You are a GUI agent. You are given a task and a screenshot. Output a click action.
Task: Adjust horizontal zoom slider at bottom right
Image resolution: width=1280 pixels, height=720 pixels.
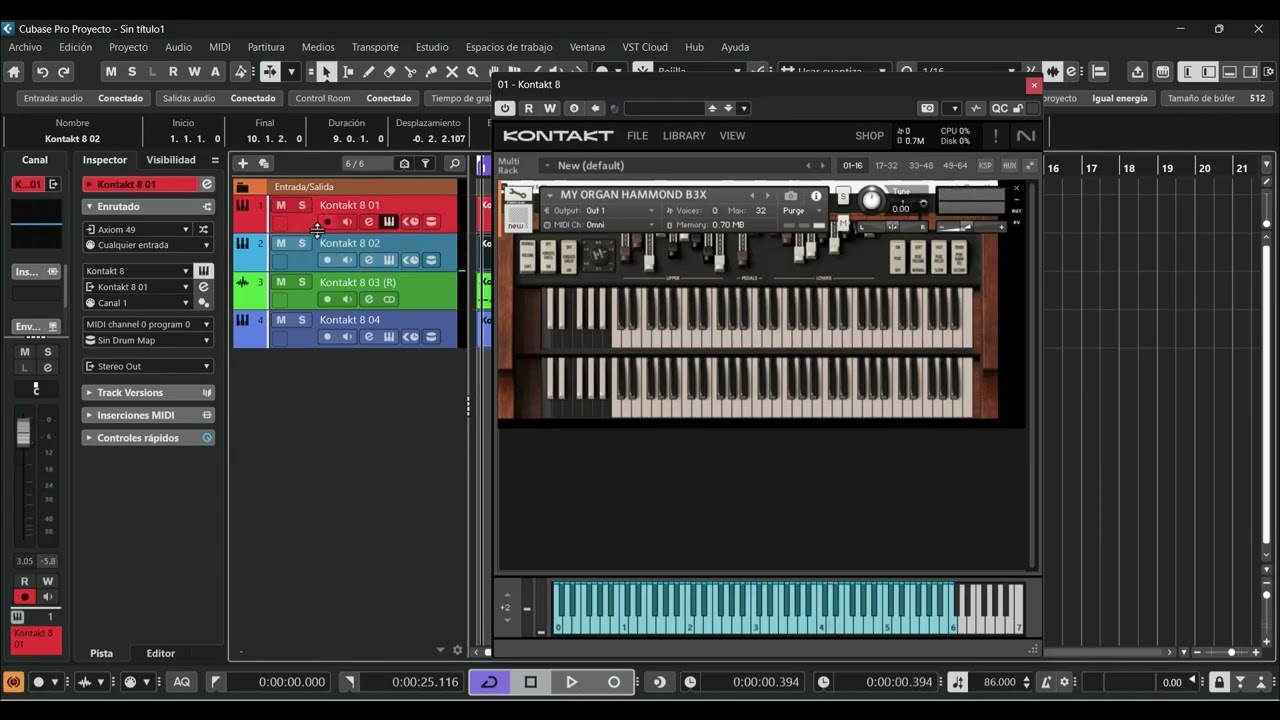1231,652
